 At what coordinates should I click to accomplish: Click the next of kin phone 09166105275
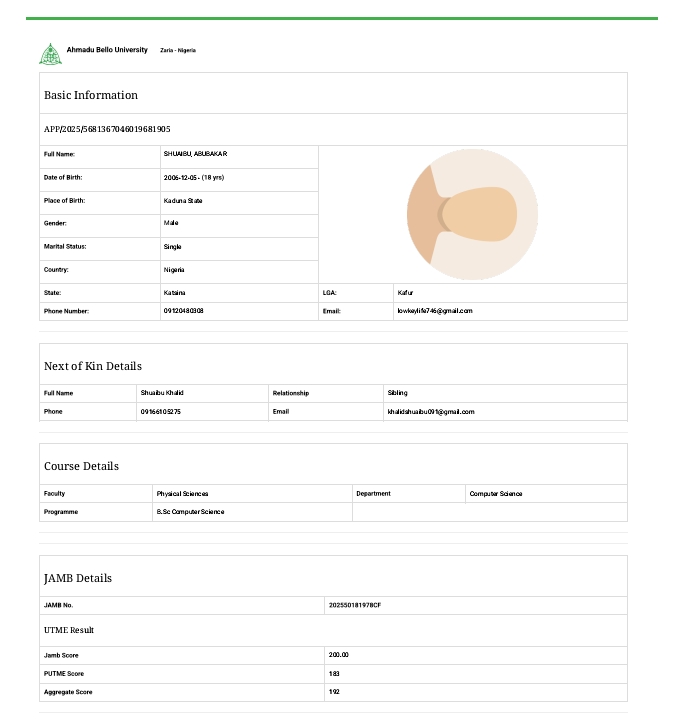click(x=161, y=412)
